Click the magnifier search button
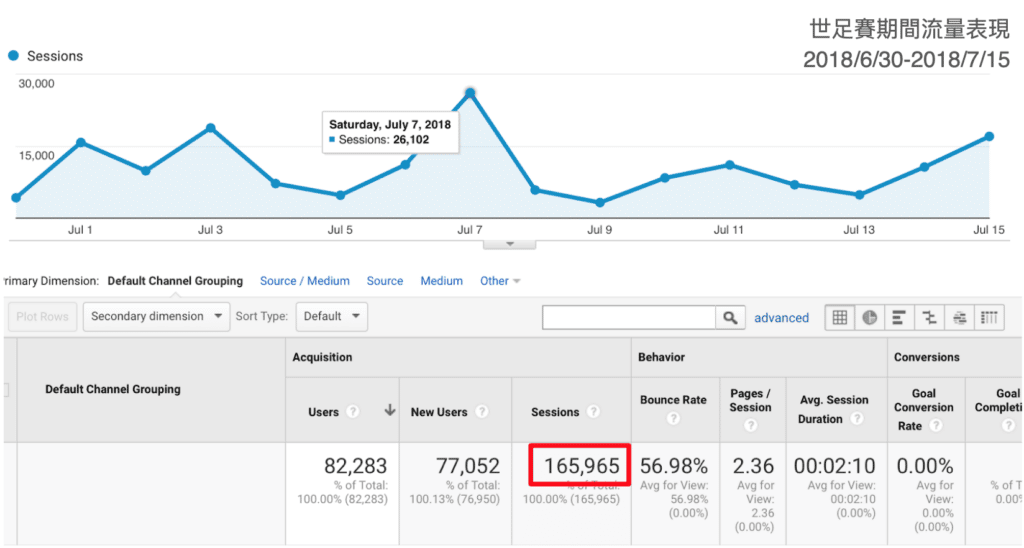This screenshot has height=548, width=1024. coord(731,318)
